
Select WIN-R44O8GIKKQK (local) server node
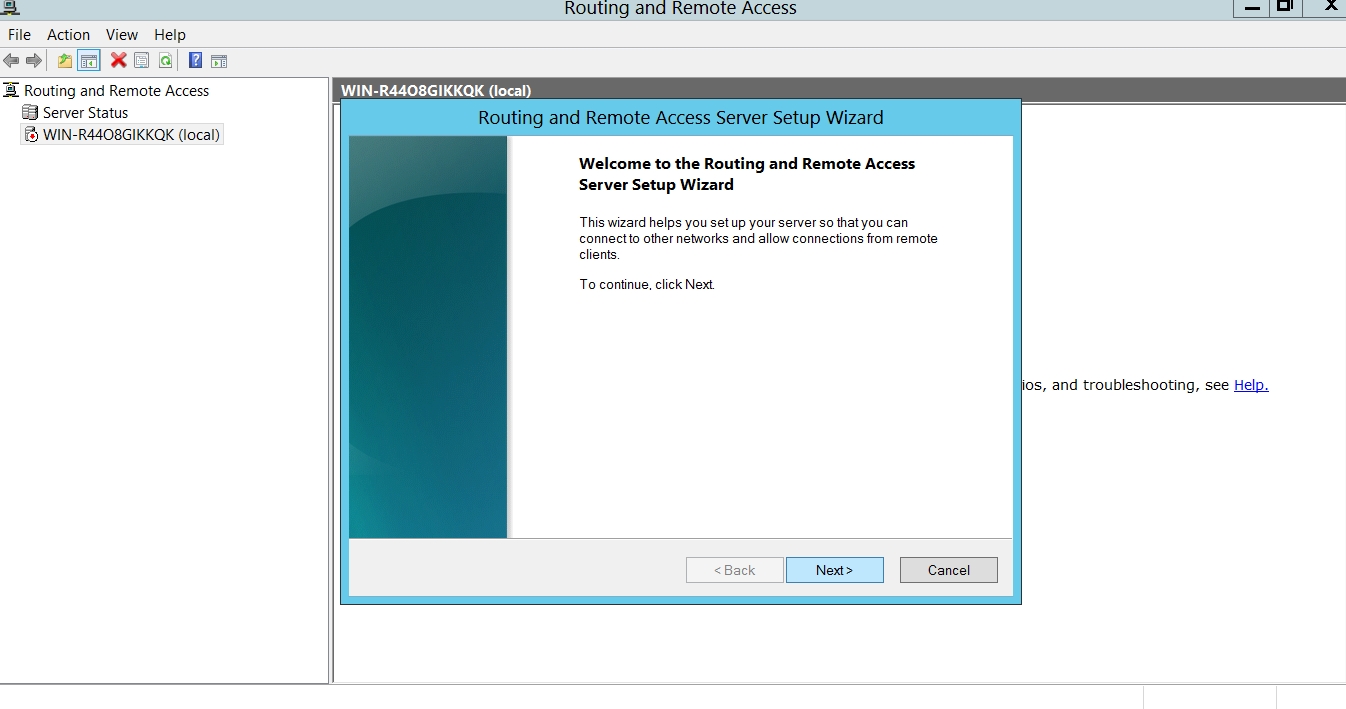tap(131, 135)
